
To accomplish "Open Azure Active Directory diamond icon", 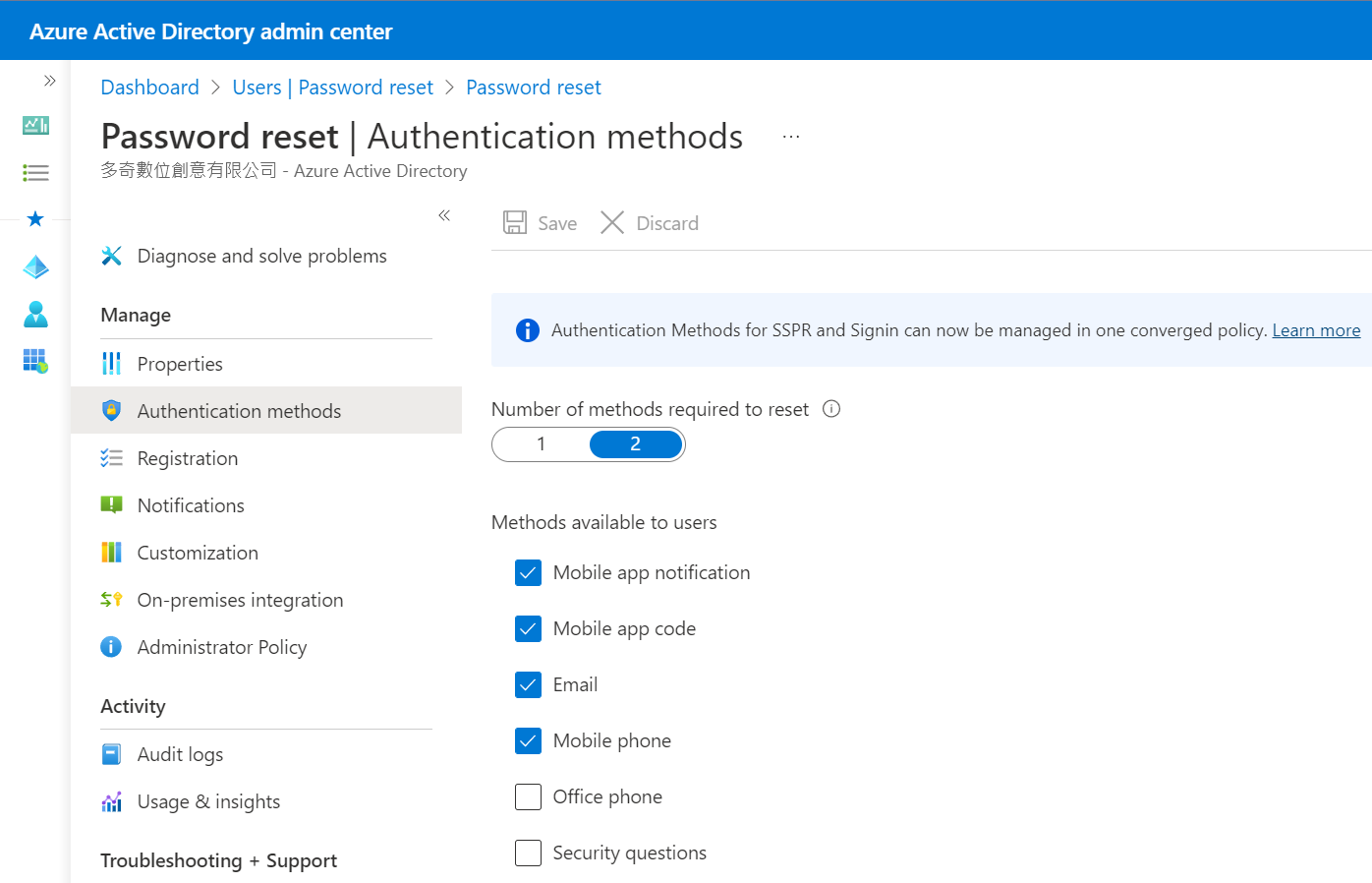I will pyautogui.click(x=35, y=266).
